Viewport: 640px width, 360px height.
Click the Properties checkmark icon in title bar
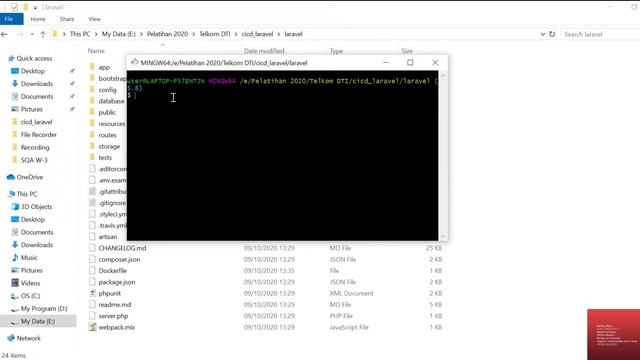point(15,7)
